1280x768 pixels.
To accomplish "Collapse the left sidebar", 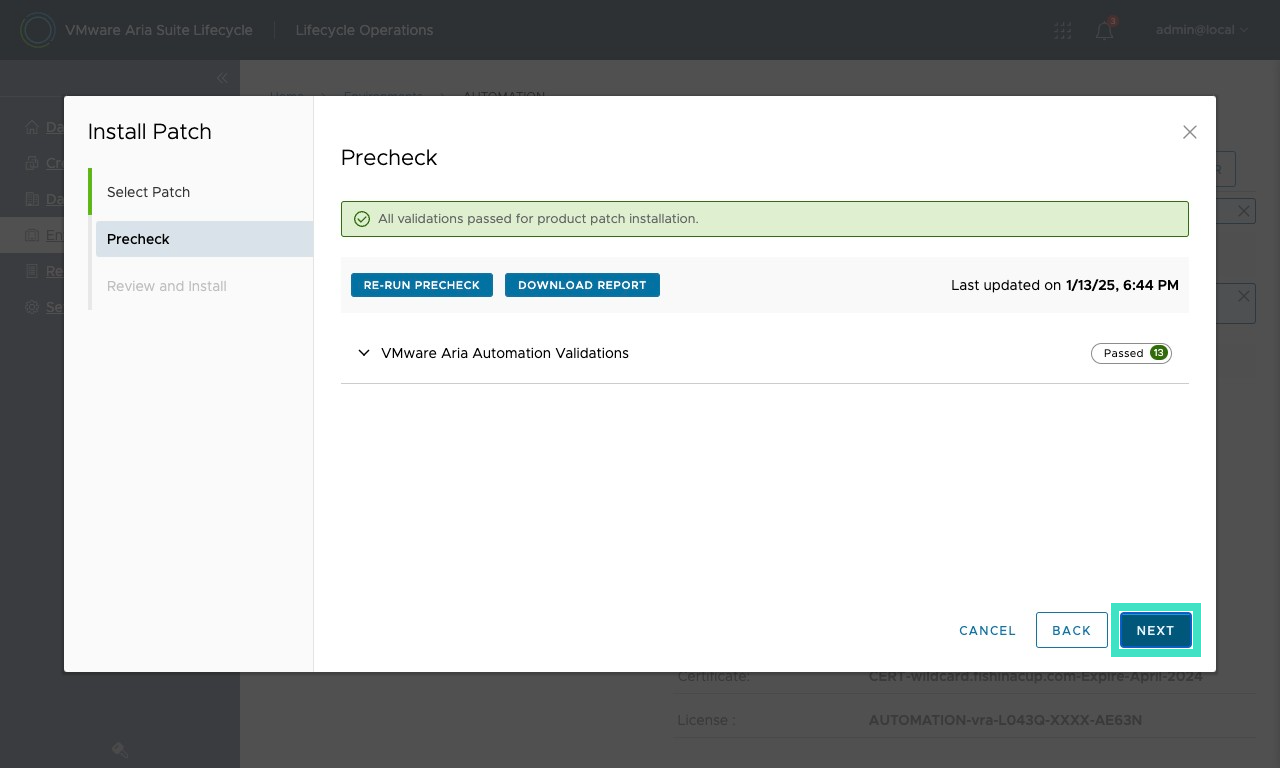I will 222,78.
